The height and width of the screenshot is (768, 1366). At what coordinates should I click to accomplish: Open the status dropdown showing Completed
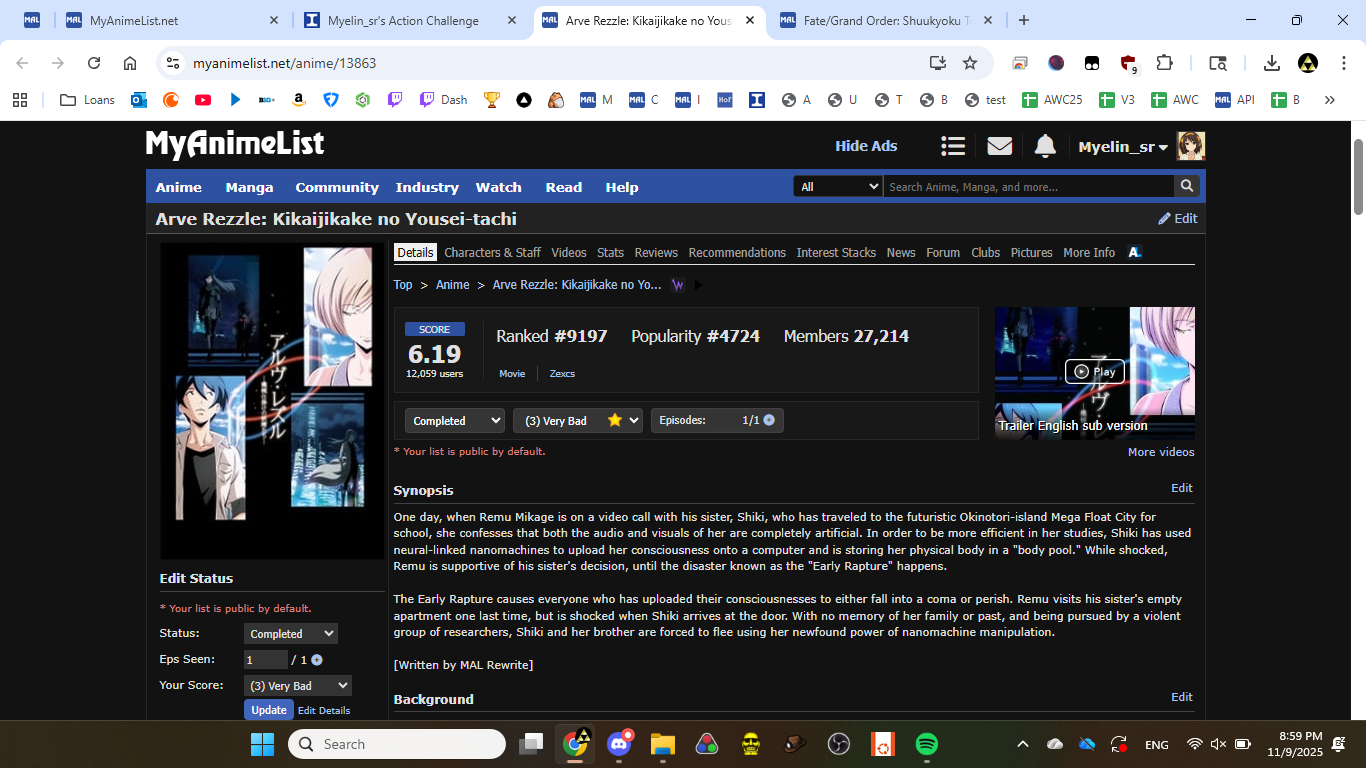[454, 421]
